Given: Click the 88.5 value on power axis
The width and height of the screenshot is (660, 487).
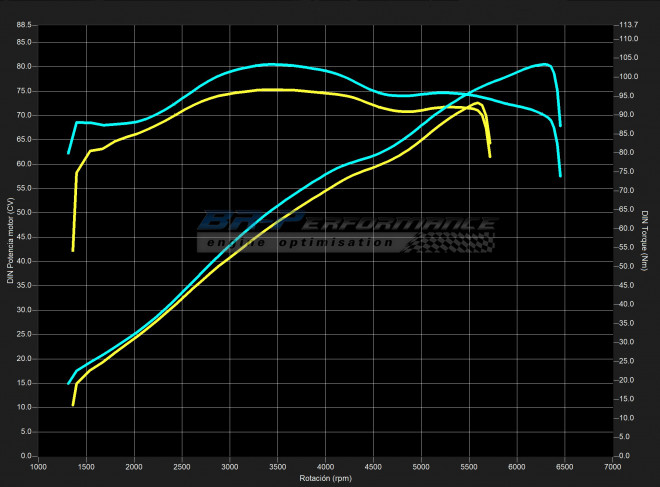Looking at the screenshot, I should click(x=23, y=24).
